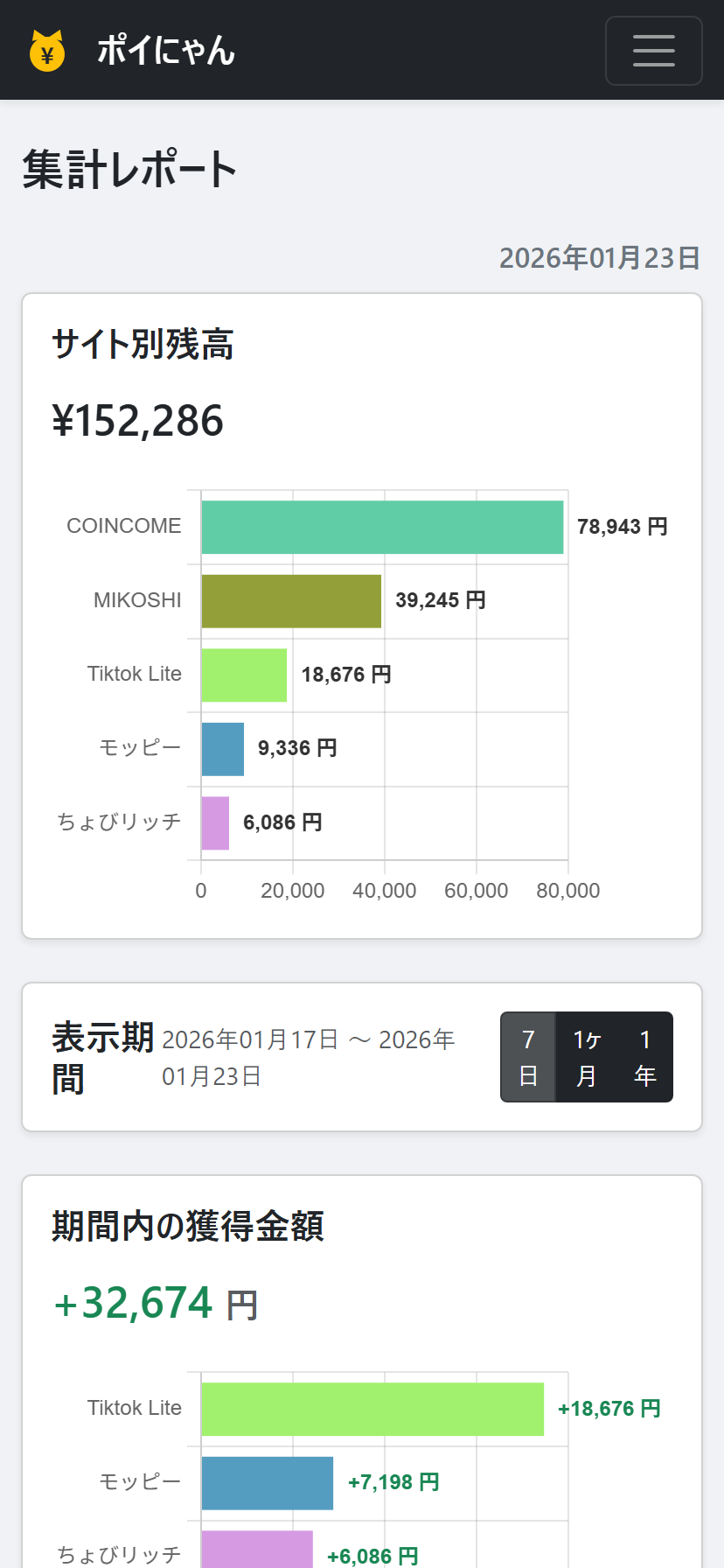Click the date 2026年01月23日
Screen dimensions: 724x1568
click(598, 258)
